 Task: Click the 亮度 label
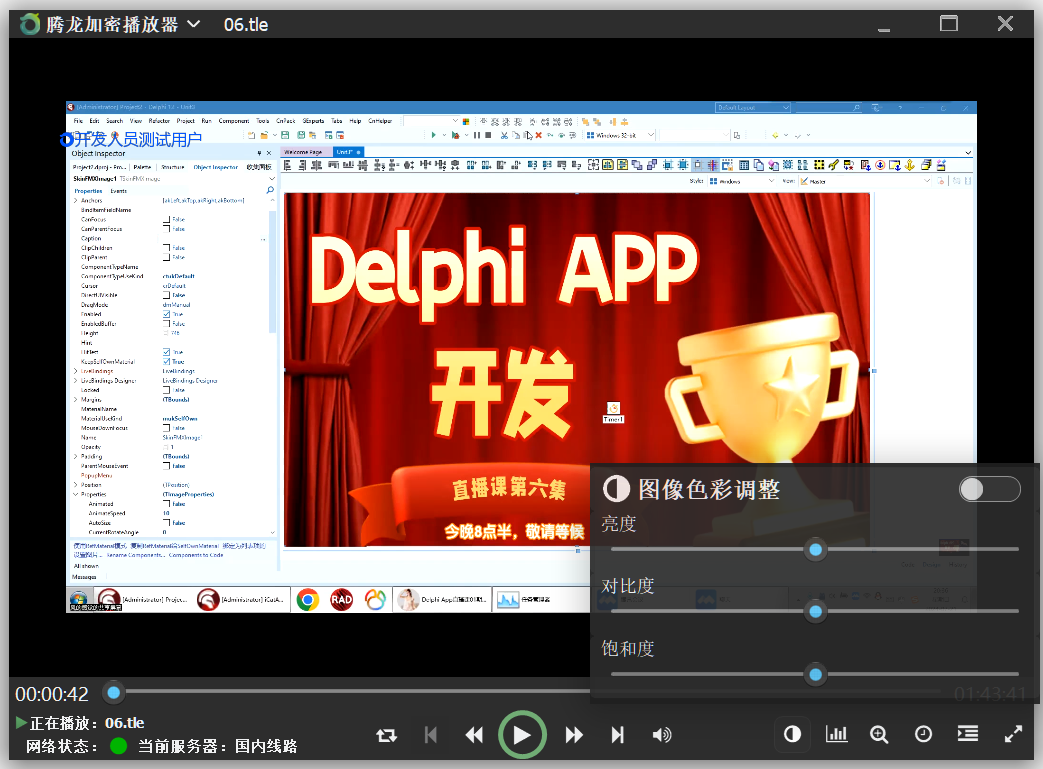(619, 524)
